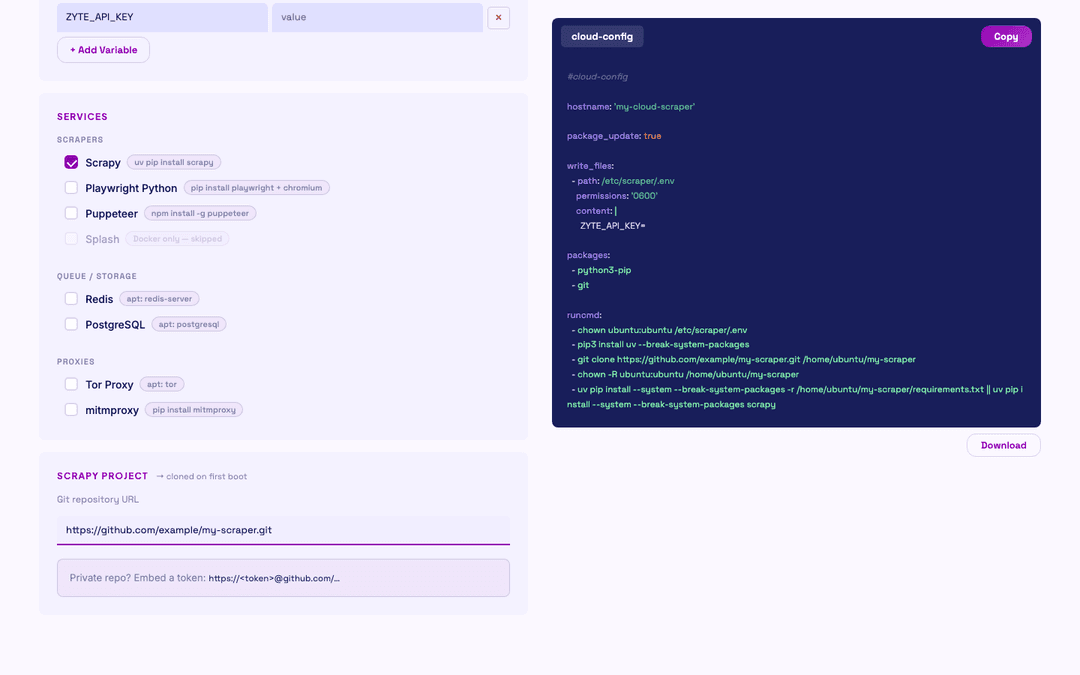Remove the ZYTE_API_KEY variable row
This screenshot has height=675, width=1080.
click(498, 17)
